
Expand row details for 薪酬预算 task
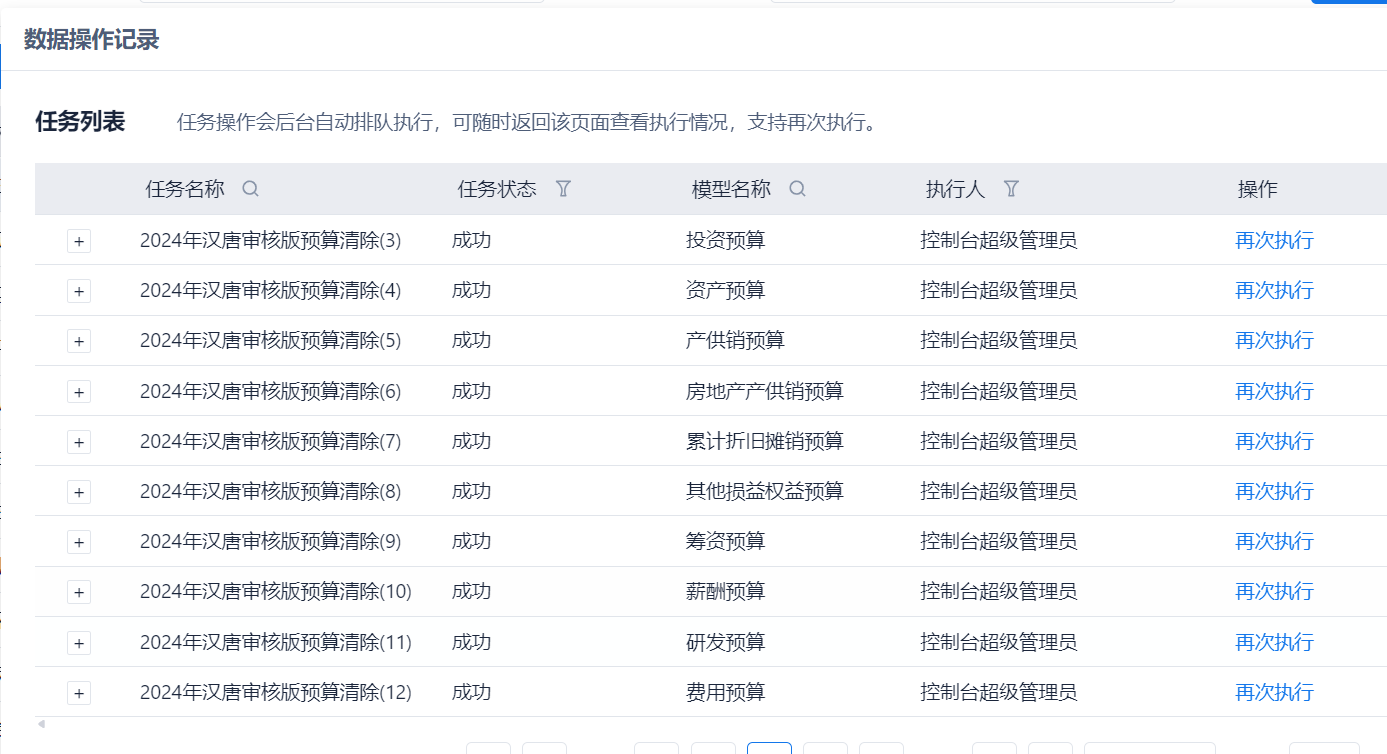tap(79, 592)
